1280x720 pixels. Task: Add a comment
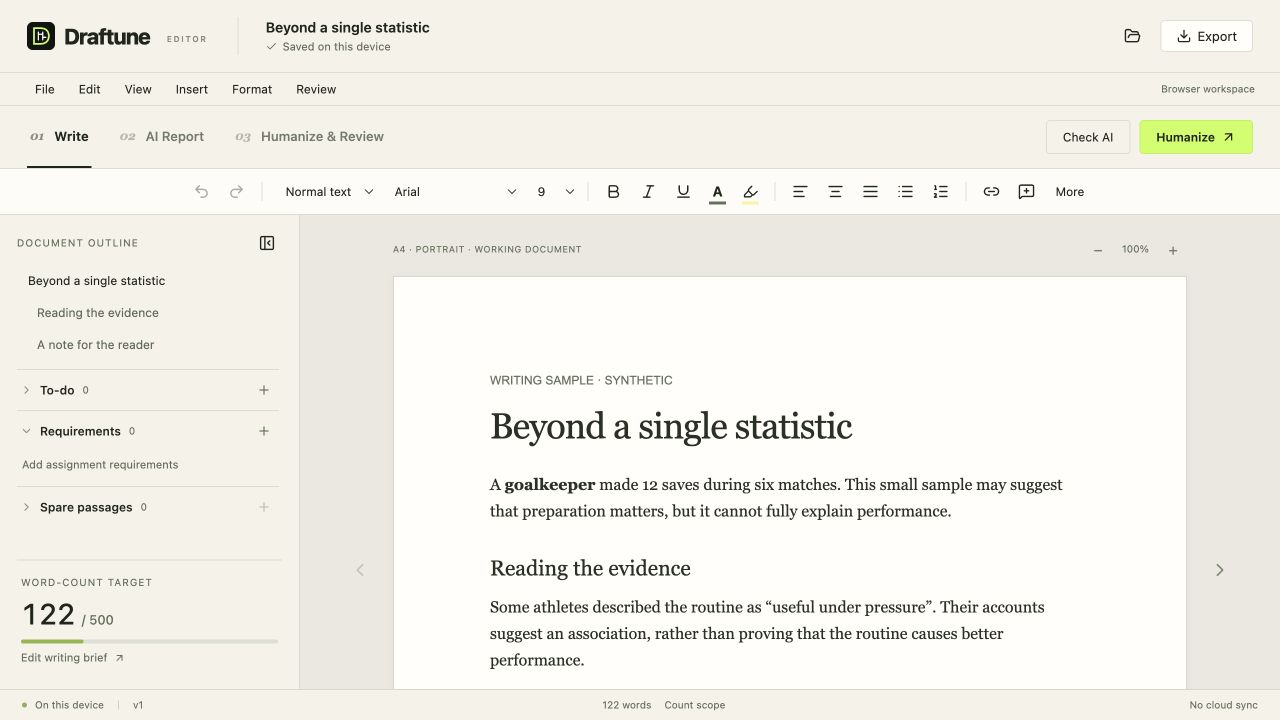pos(1026,192)
